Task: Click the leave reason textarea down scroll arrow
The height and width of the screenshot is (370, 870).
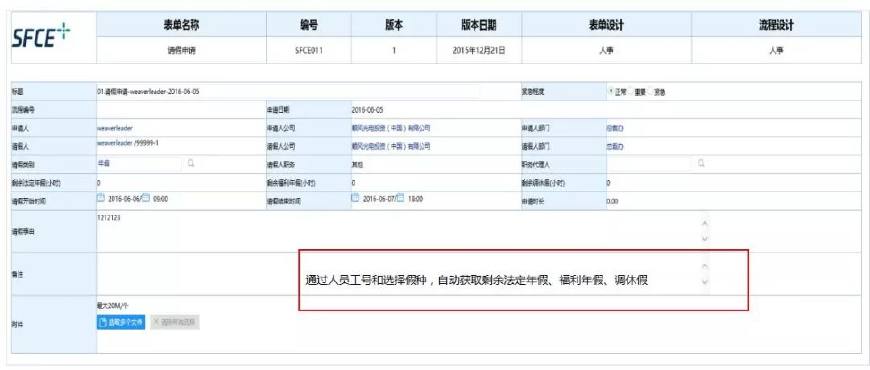Action: point(705,239)
